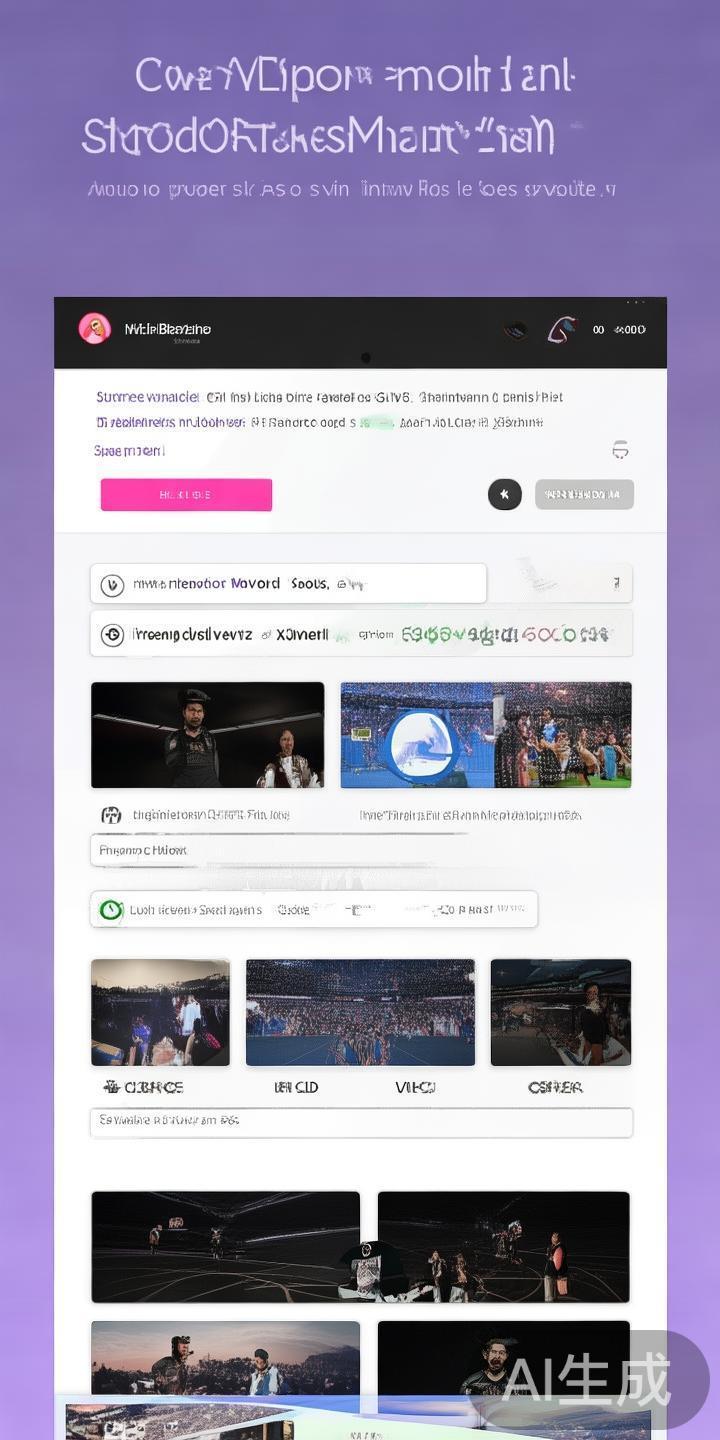Select the 'VIHCU' label under the stadium thumbnail

(x=415, y=1087)
